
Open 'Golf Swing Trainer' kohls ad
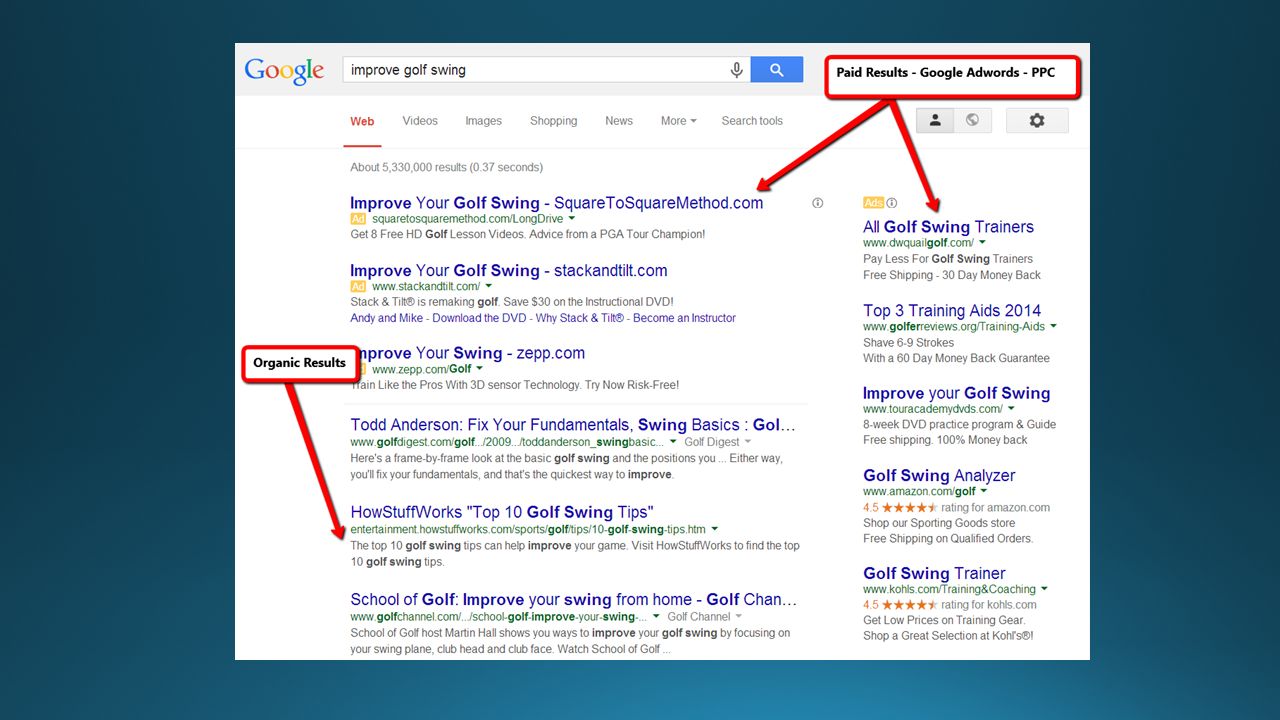pyautogui.click(x=934, y=573)
